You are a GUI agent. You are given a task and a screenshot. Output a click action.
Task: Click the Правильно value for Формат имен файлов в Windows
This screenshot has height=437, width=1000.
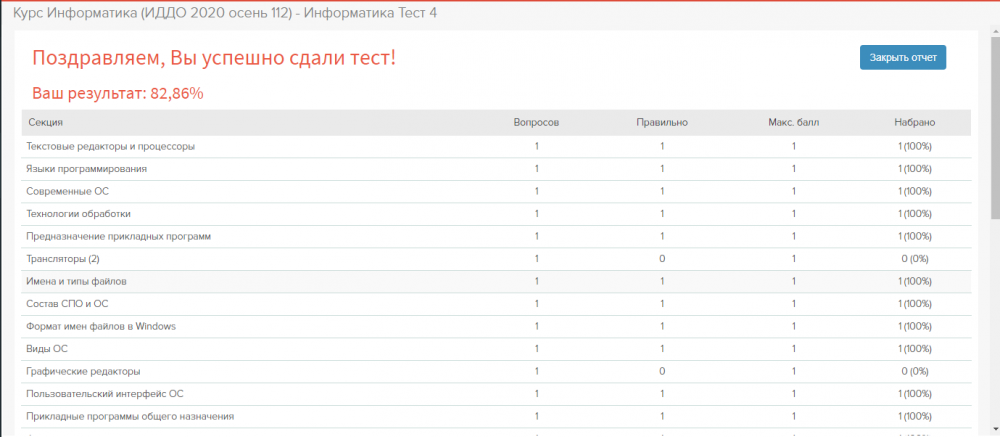662,327
